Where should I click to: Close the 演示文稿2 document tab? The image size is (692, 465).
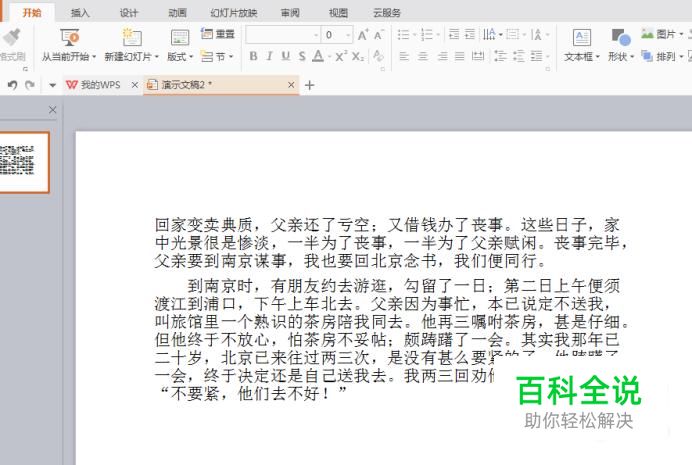[291, 85]
